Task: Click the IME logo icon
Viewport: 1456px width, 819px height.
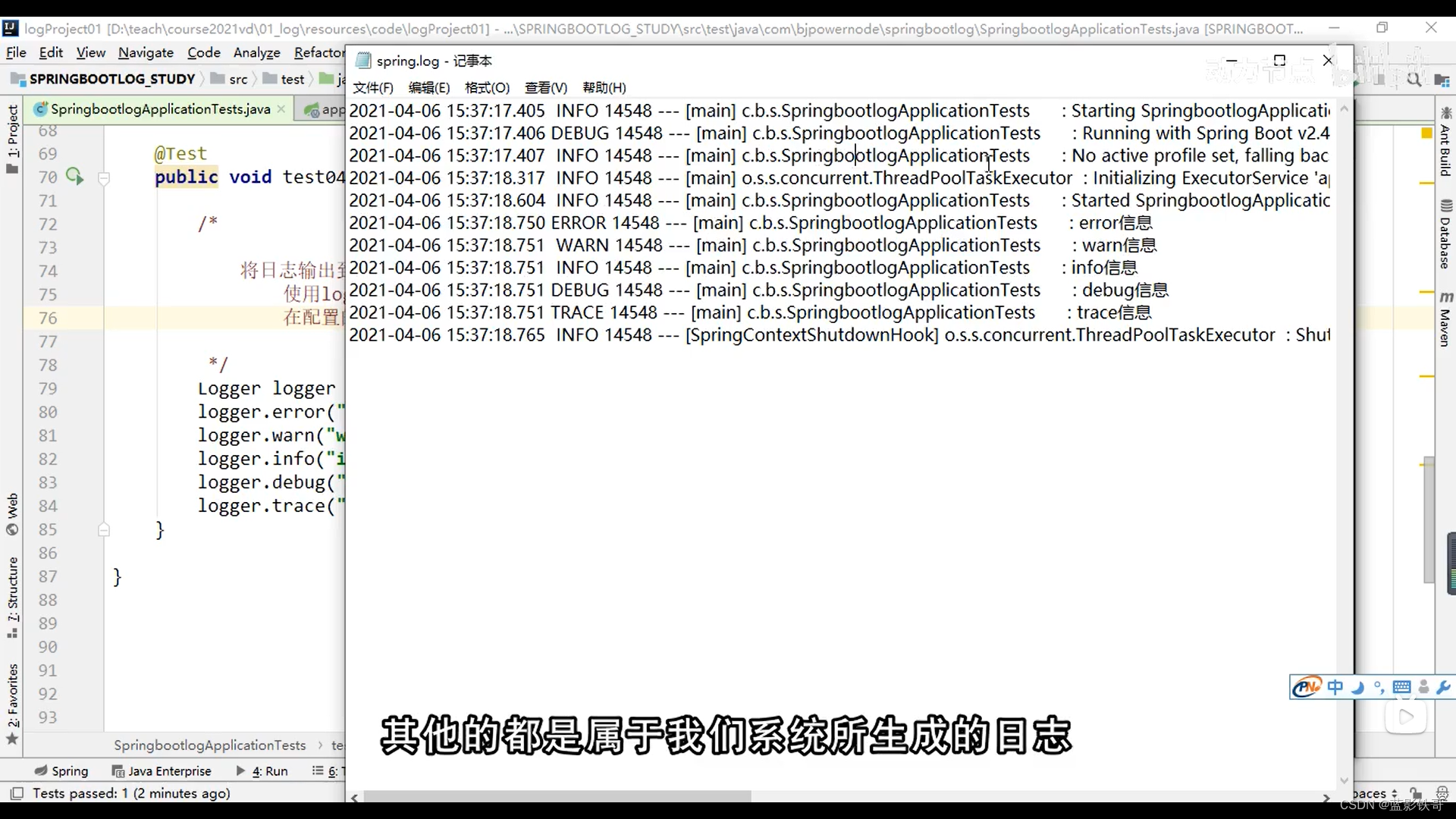Action: point(1307,687)
